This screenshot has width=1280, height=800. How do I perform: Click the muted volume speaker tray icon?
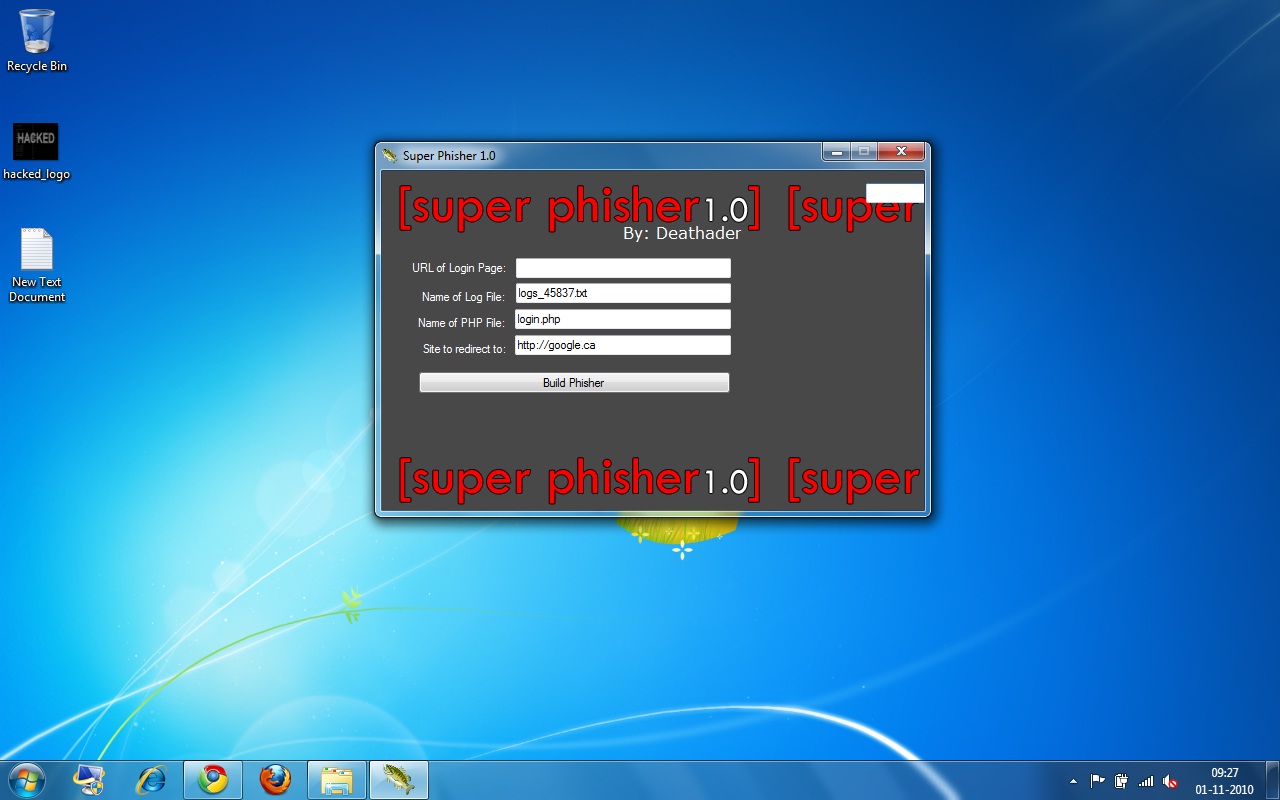[x=1170, y=781]
